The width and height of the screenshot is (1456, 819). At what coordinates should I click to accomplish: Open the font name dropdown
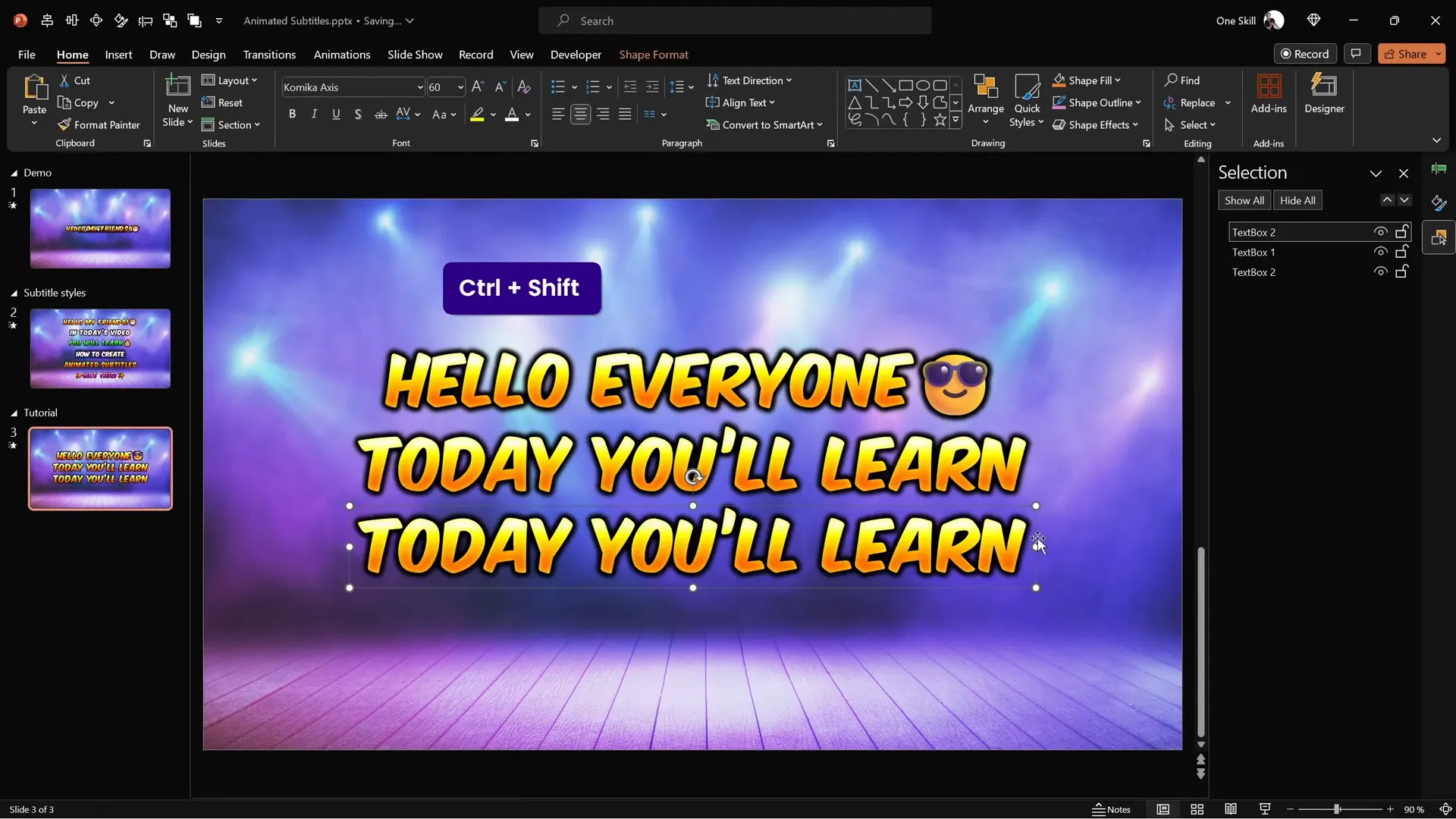(x=419, y=87)
